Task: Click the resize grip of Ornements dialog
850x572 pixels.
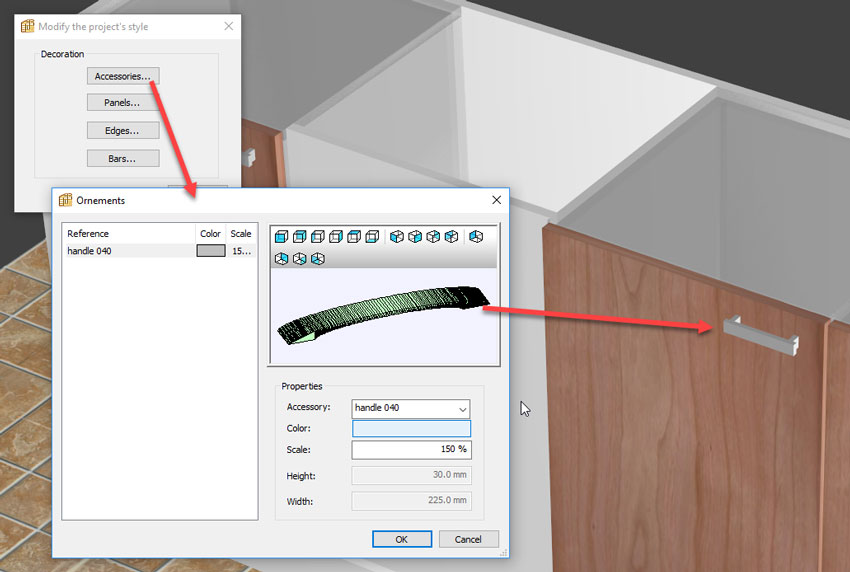Action: [504, 552]
